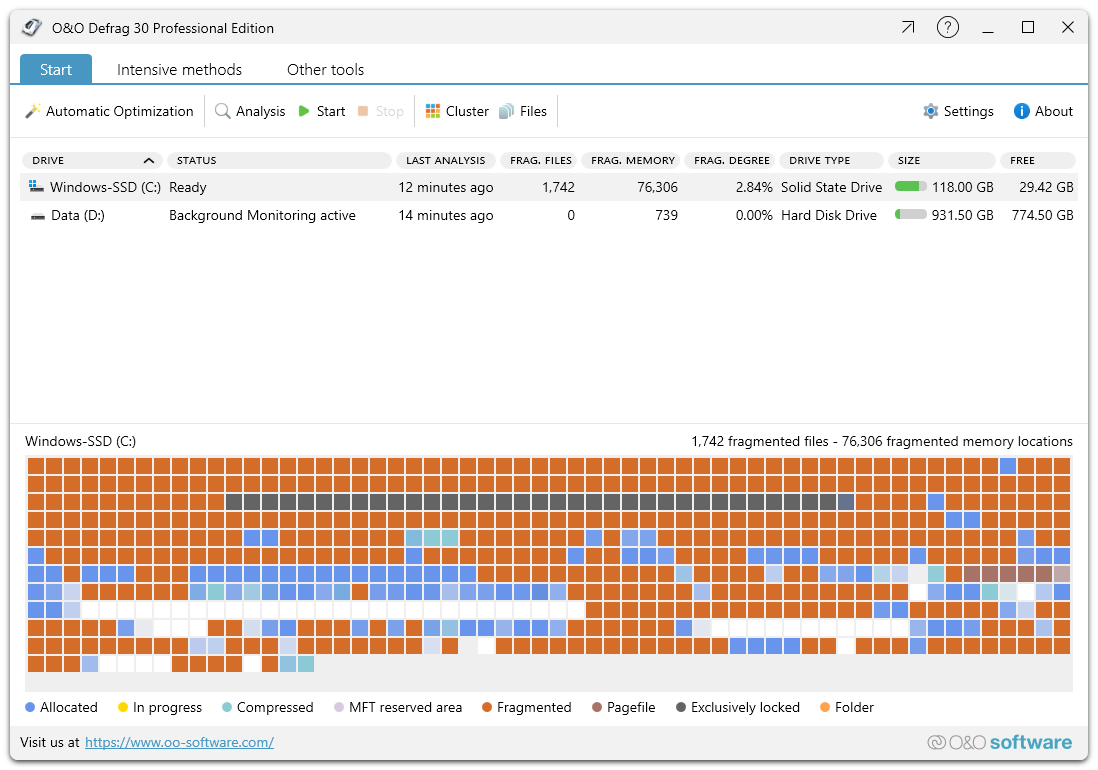This screenshot has width=1098, height=770.
Task: Click the arrow icon in title bar
Action: [907, 28]
